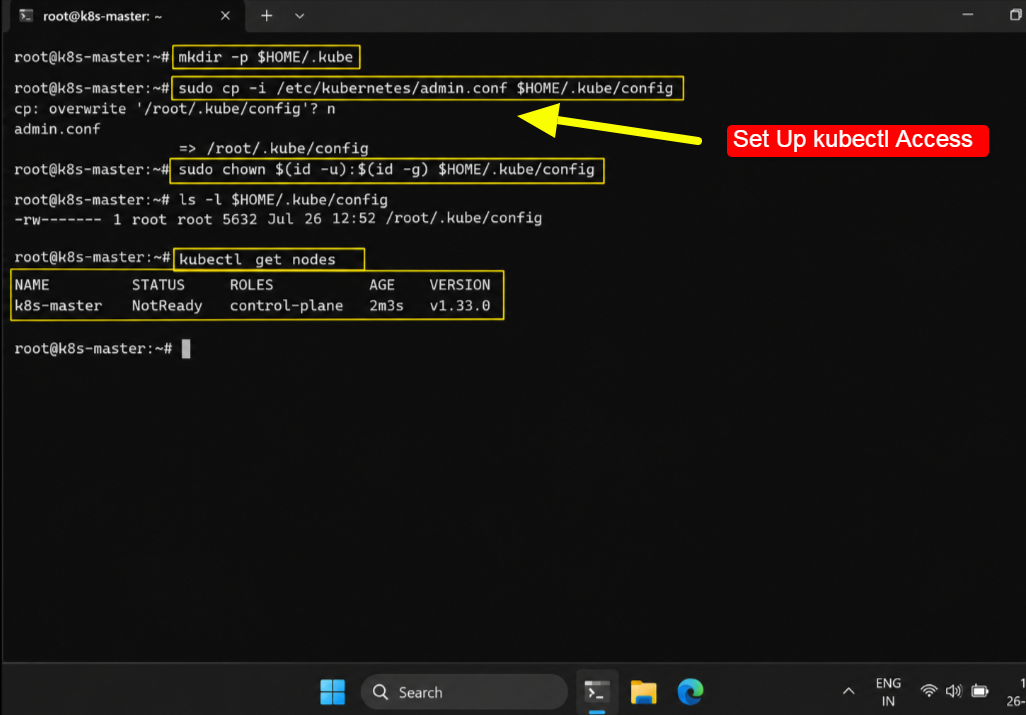Screen dimensions: 1026x715
Task: Click the 'NotReady' status value
Action: tap(167, 305)
